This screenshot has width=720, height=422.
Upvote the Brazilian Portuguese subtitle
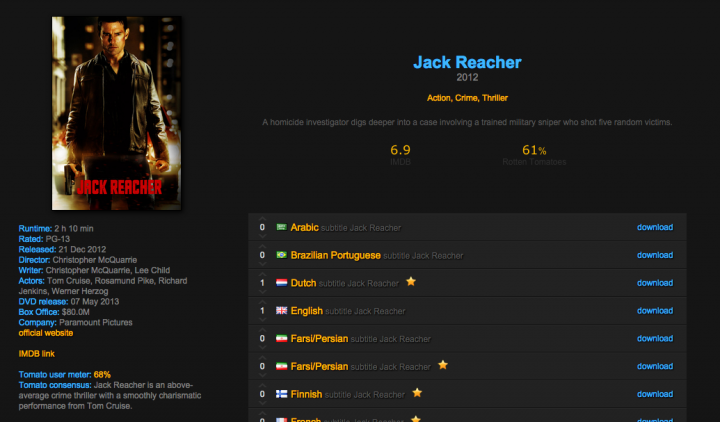(x=262, y=247)
